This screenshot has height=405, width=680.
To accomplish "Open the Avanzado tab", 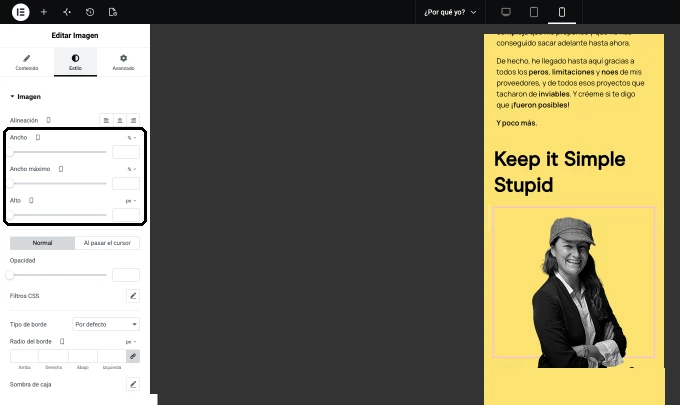I will coord(124,62).
